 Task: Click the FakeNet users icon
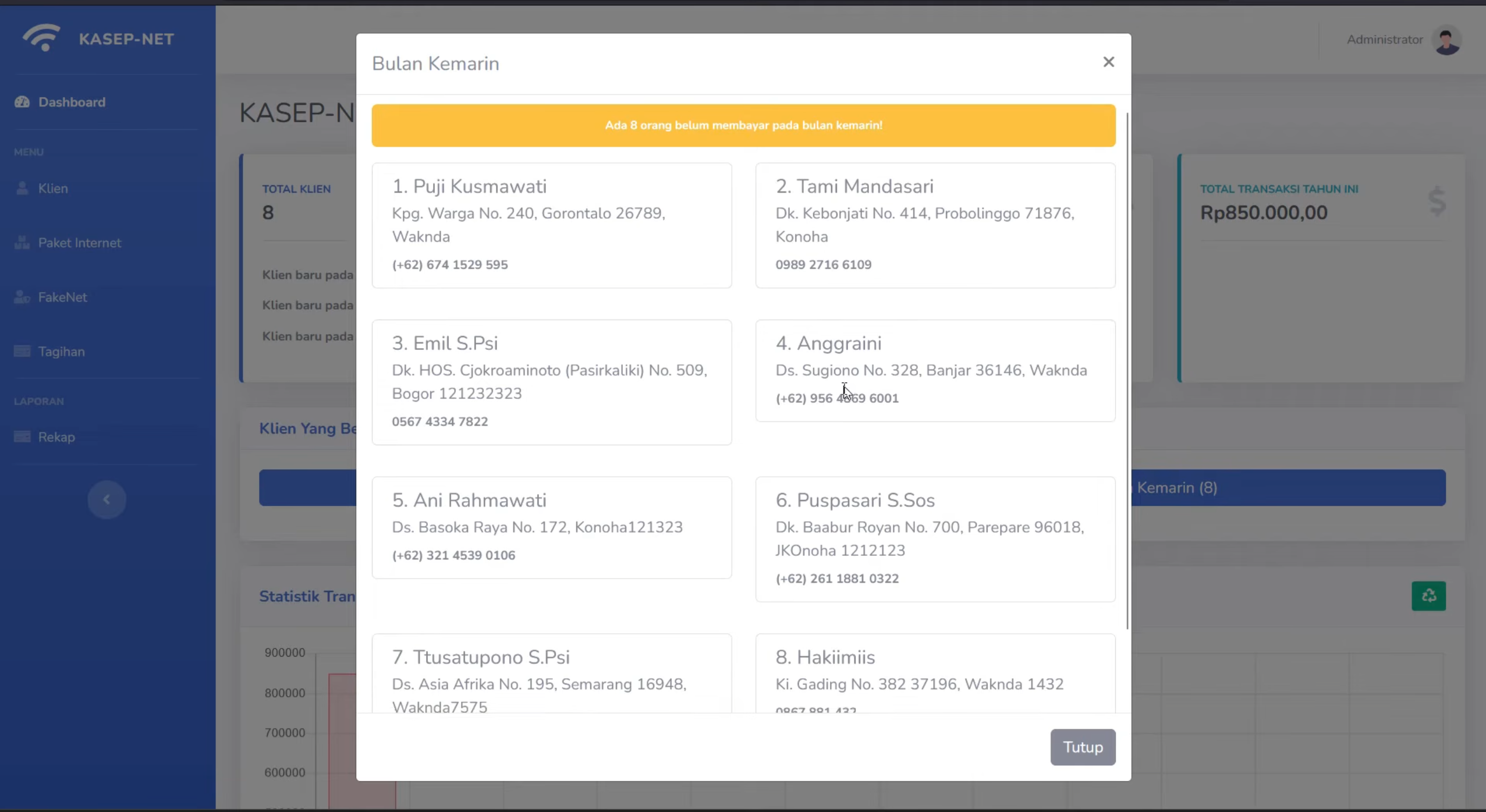22,297
